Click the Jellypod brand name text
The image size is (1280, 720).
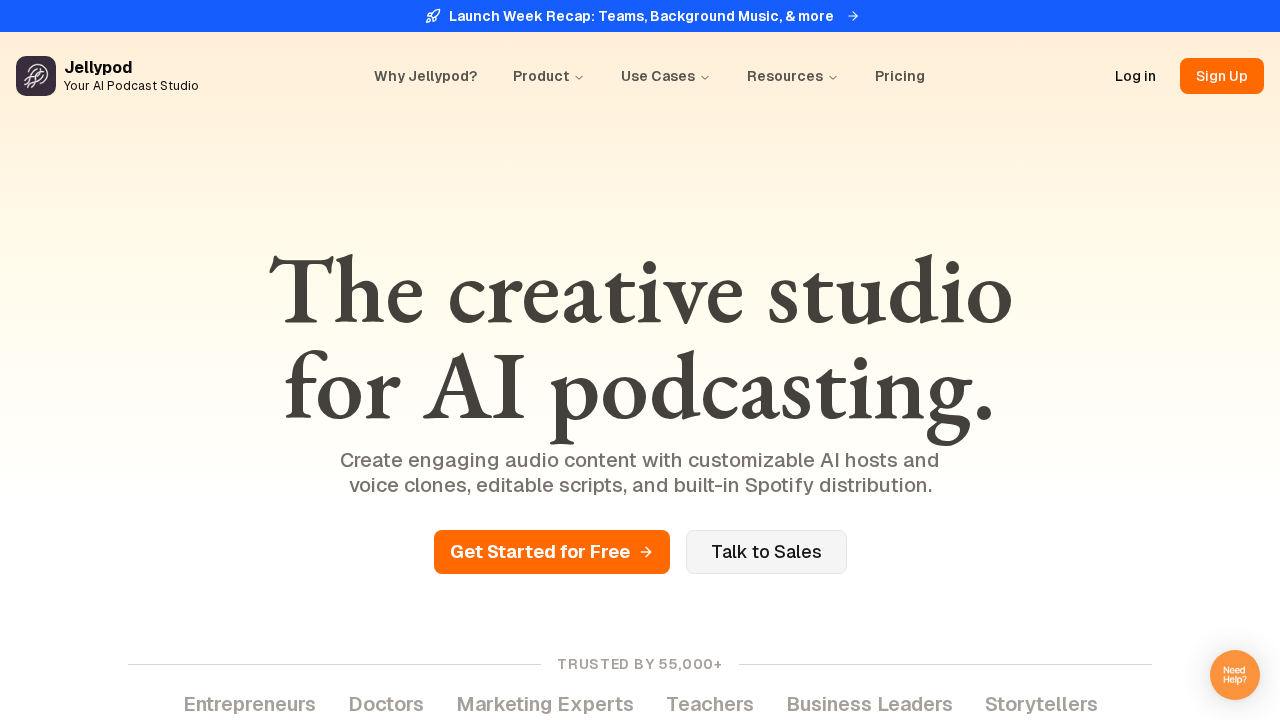click(x=98, y=67)
